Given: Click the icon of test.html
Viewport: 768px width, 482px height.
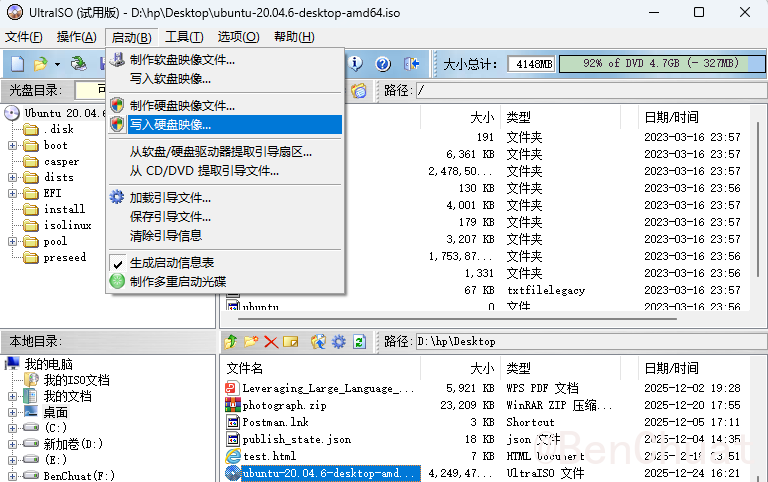Looking at the screenshot, I should [x=233, y=456].
